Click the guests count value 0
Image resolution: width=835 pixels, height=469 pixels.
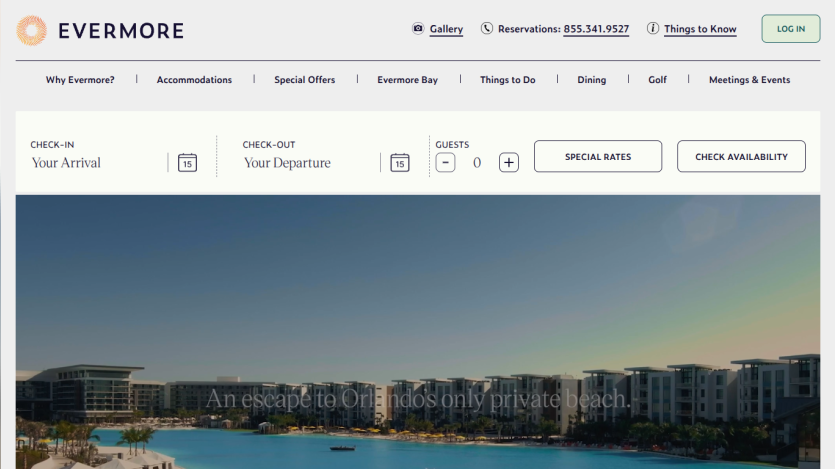477,162
